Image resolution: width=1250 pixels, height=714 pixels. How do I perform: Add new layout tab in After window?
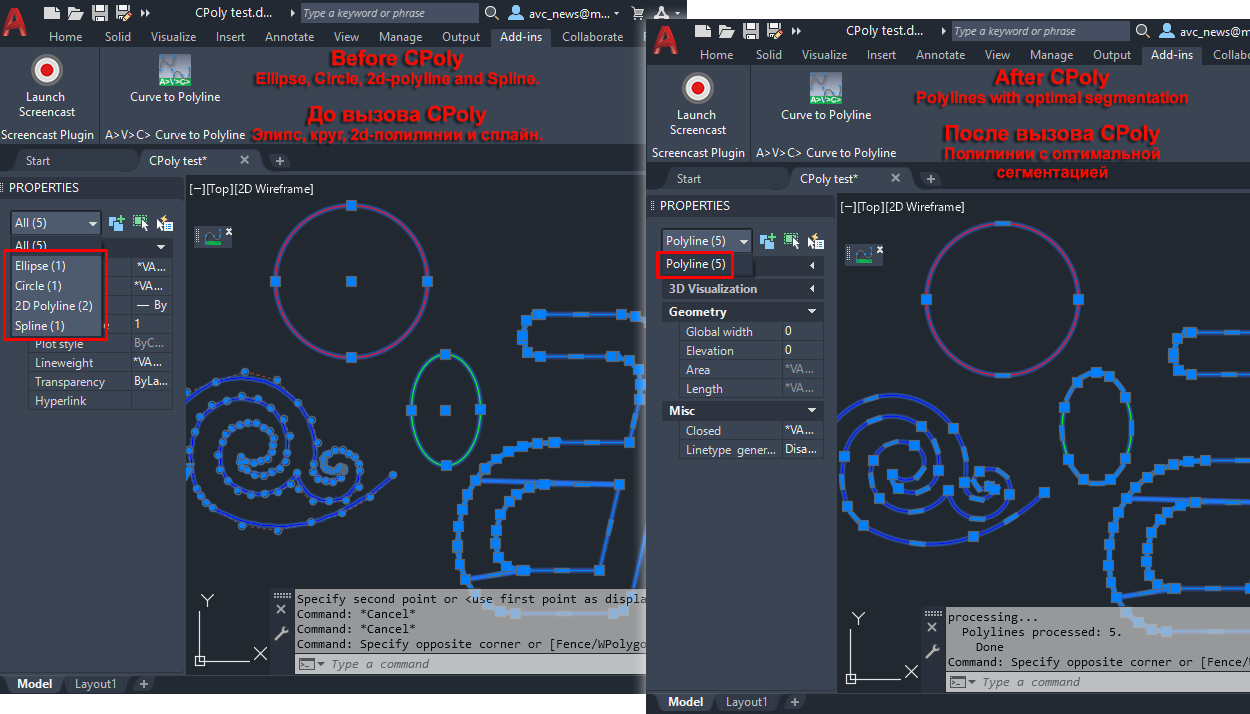pos(794,702)
